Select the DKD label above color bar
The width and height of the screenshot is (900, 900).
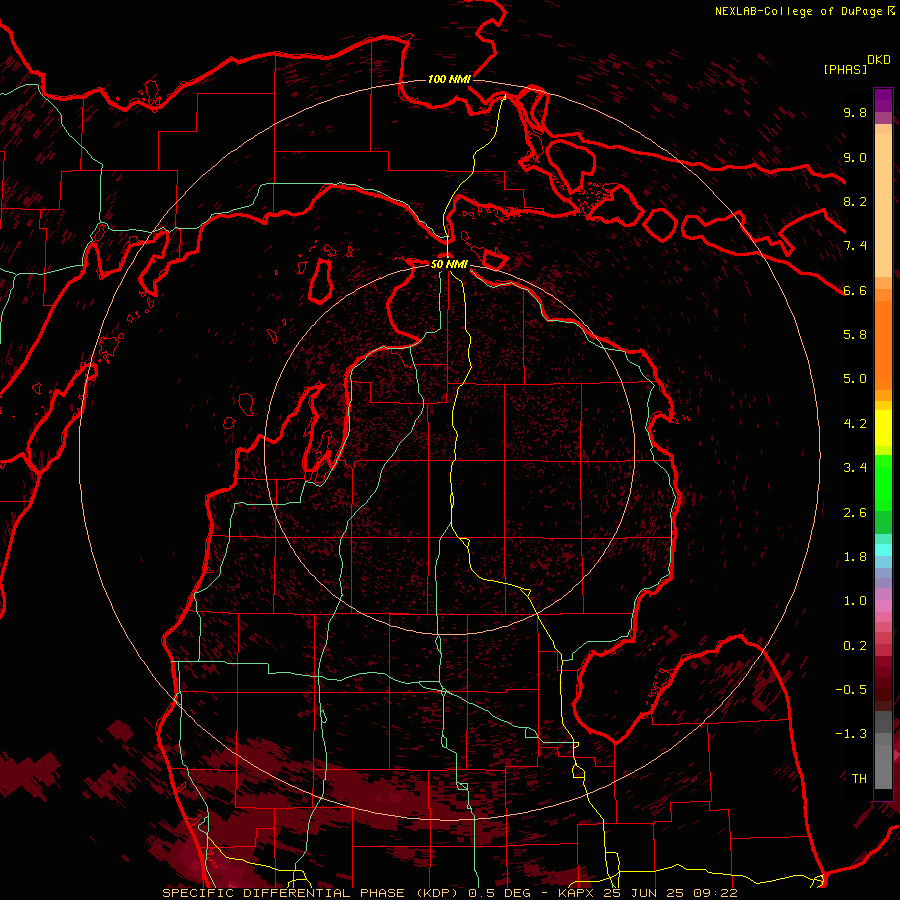click(x=879, y=60)
